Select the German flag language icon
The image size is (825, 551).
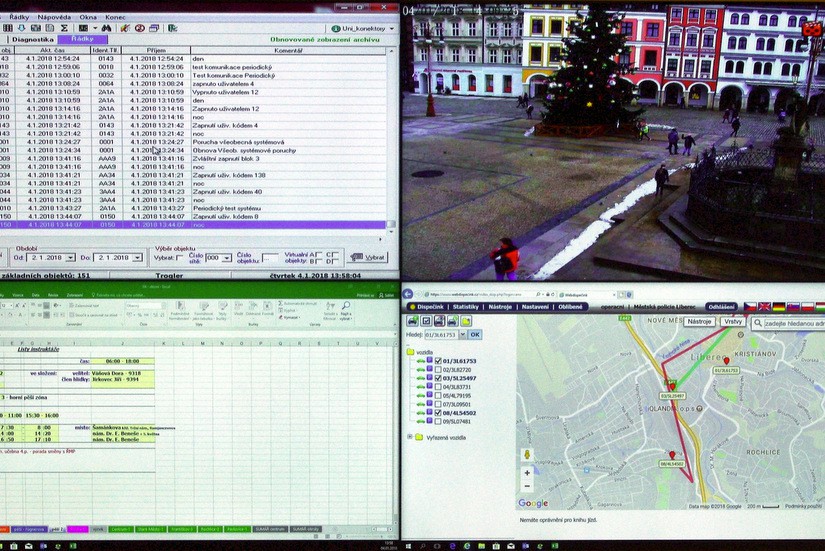point(779,307)
